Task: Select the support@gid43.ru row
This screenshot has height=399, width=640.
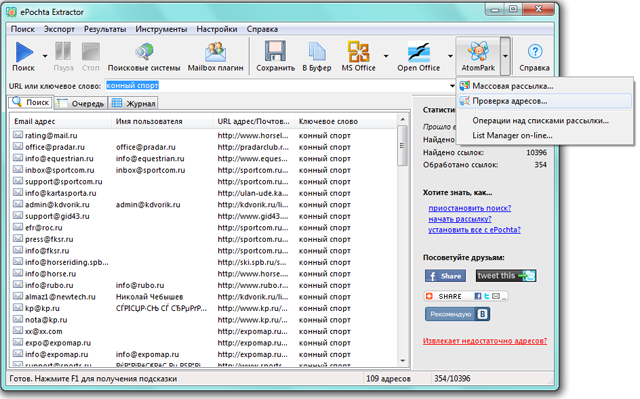Action: (203, 216)
